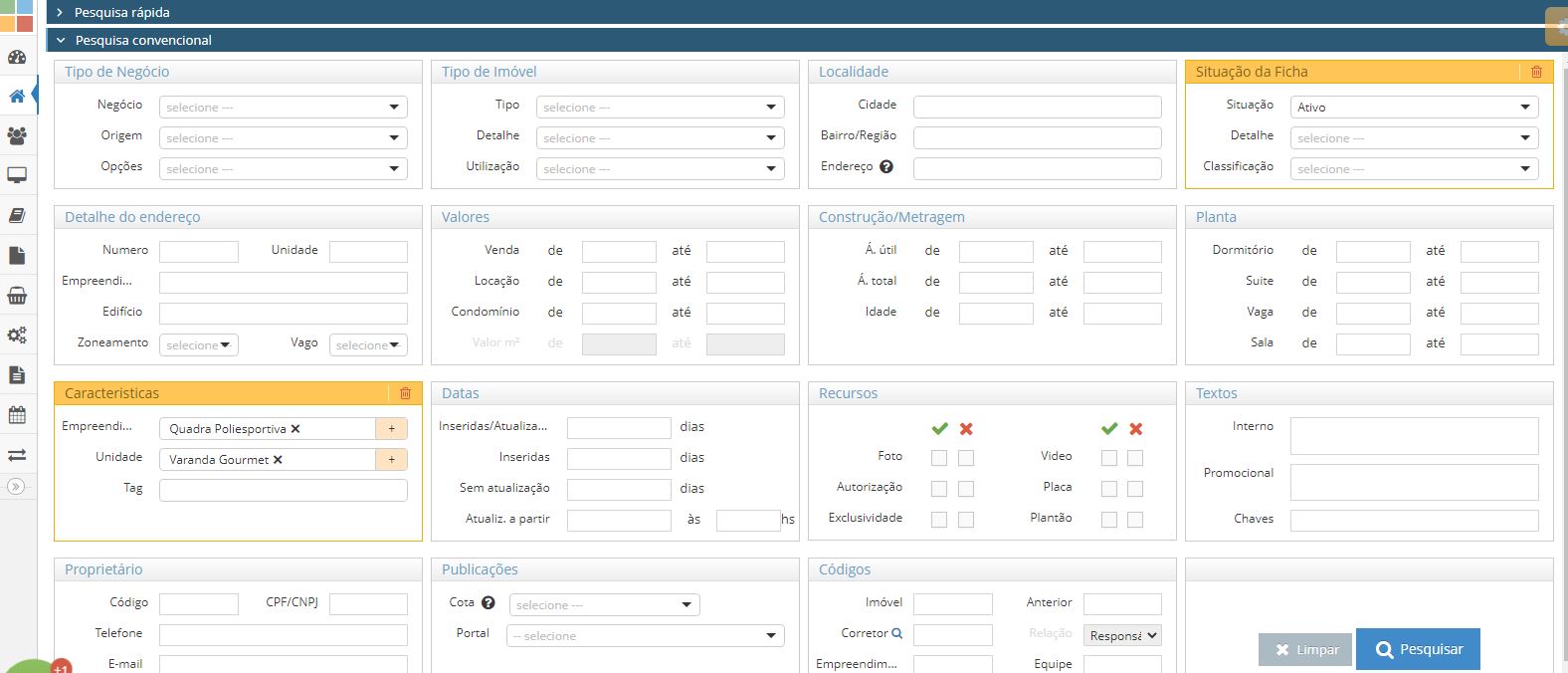Viewport: 1568px width, 673px height.
Task: Collapse the Pesquisa convencional section
Action: coord(142,41)
